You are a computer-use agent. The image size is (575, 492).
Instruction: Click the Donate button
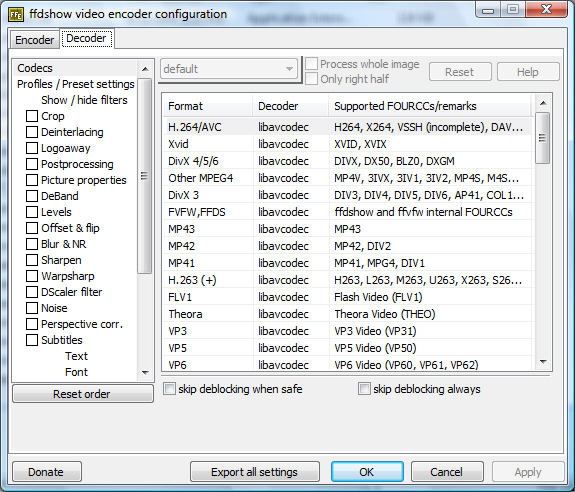pyautogui.click(x=47, y=472)
